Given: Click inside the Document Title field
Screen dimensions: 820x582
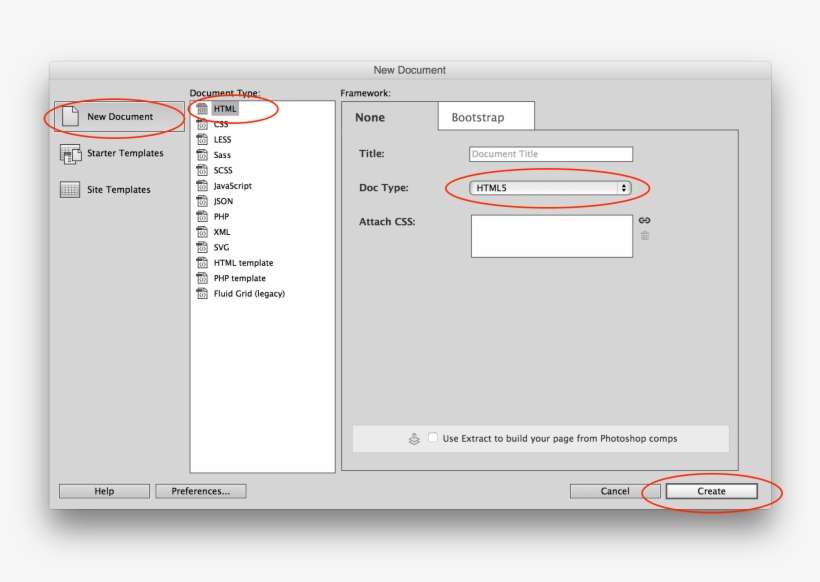Looking at the screenshot, I should pos(550,153).
